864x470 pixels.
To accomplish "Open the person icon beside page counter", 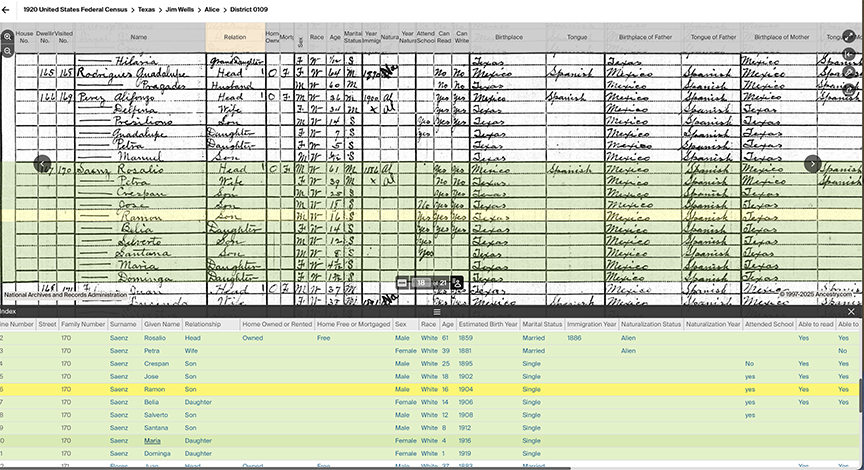I will (457, 283).
